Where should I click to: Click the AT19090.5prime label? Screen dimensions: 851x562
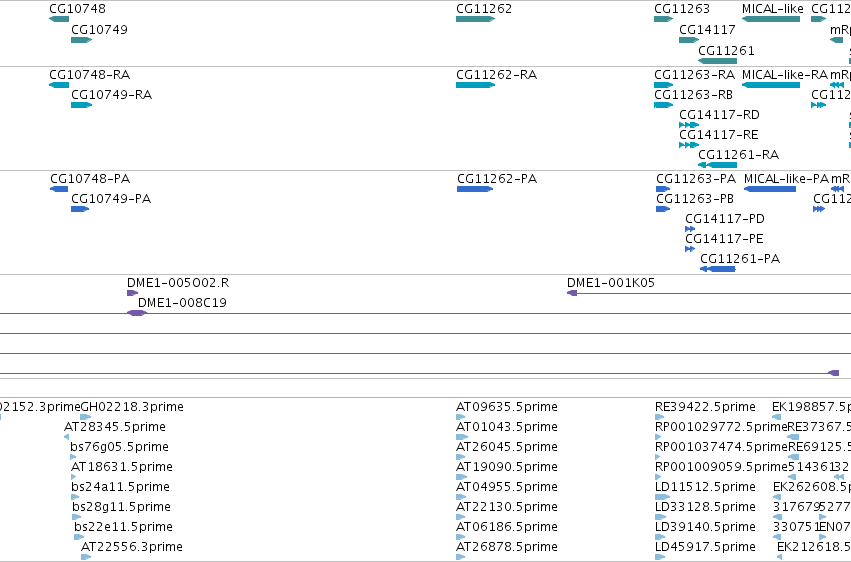[507, 467]
